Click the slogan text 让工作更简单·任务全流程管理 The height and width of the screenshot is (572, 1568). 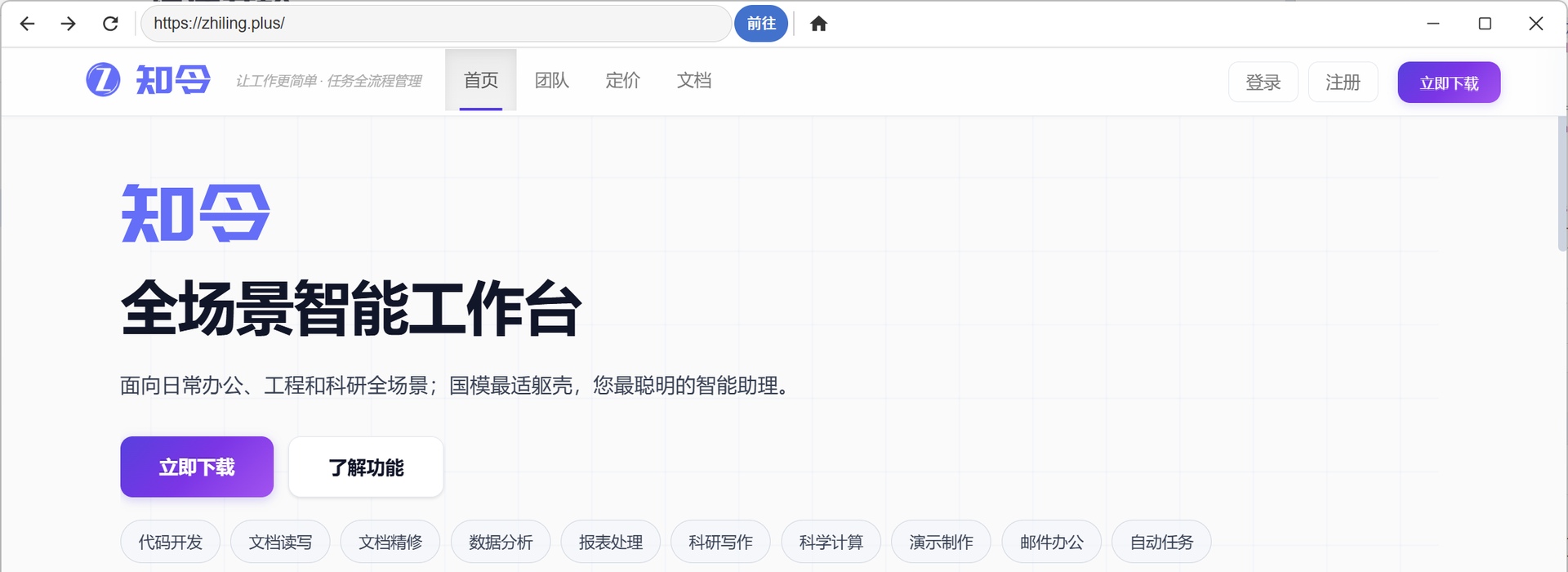pos(328,81)
